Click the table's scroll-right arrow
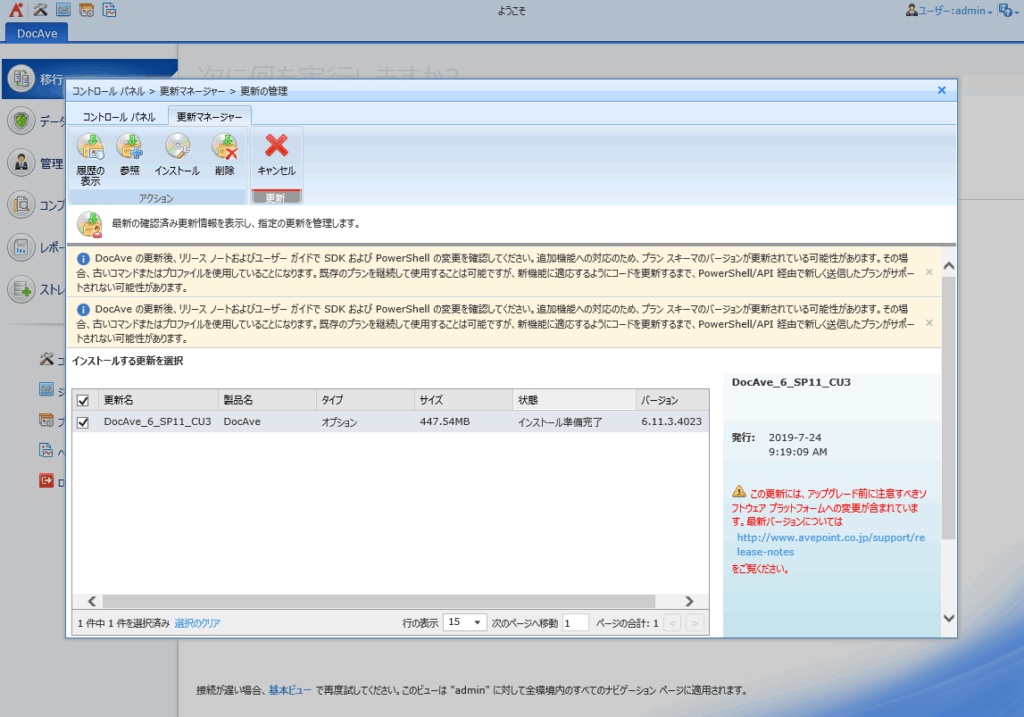 point(689,601)
